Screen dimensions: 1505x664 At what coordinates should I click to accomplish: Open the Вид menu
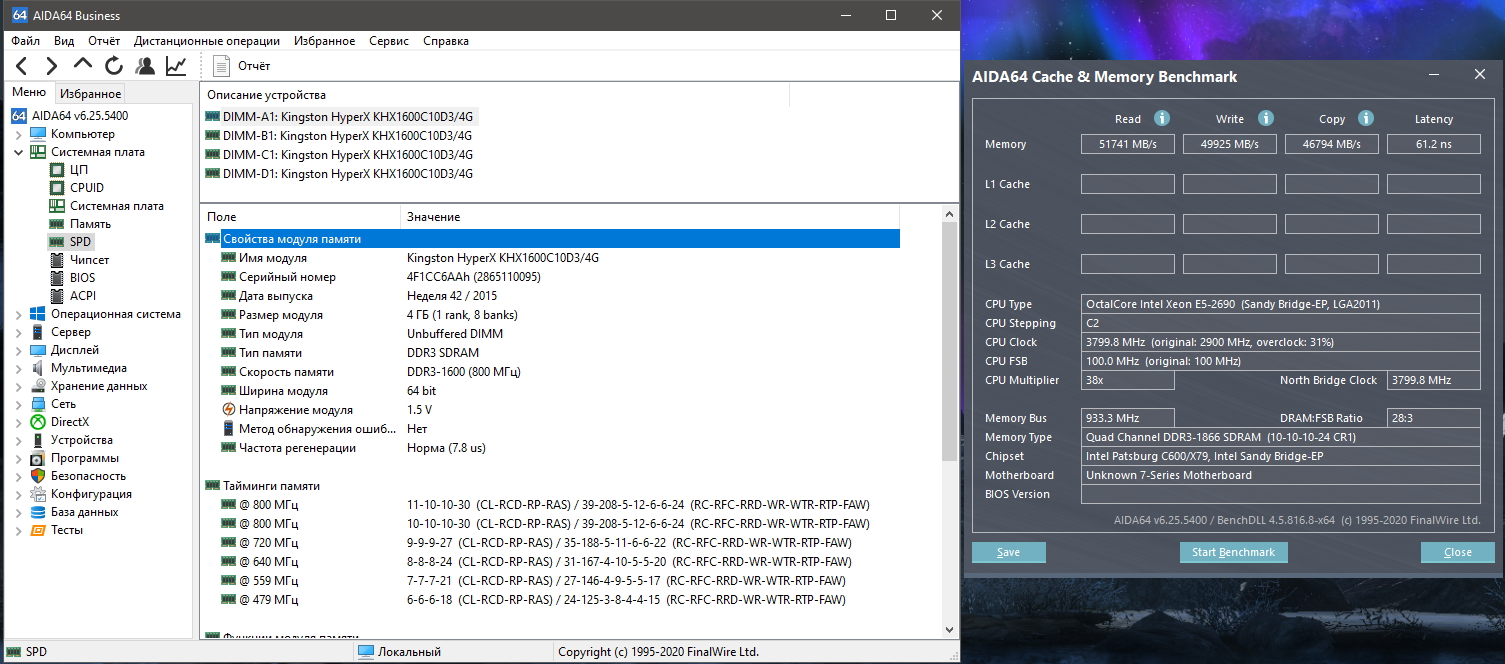pyautogui.click(x=64, y=41)
